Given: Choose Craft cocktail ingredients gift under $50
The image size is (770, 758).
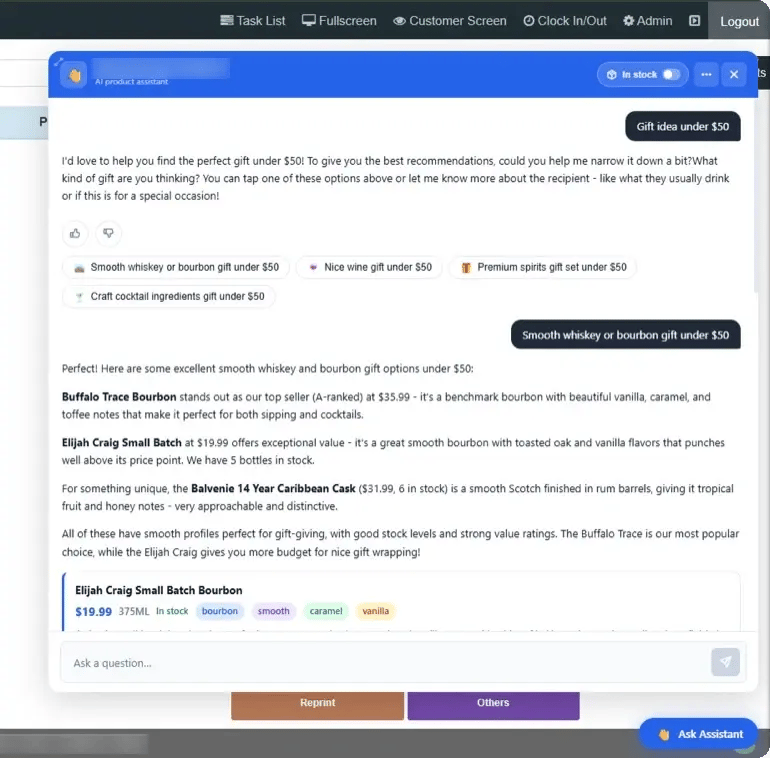Looking at the screenshot, I should point(168,297).
